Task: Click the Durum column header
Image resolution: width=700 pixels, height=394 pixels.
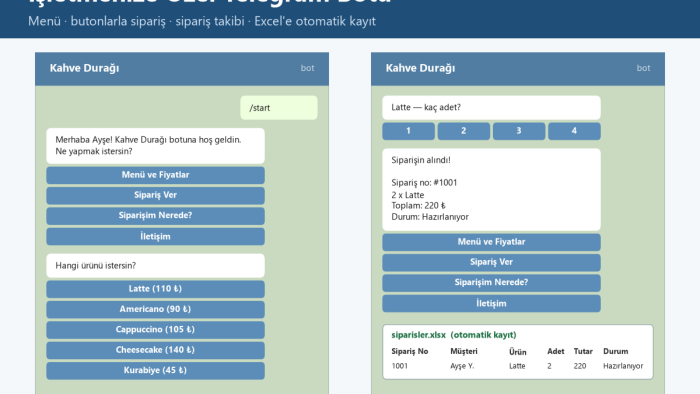Action: 616,352
